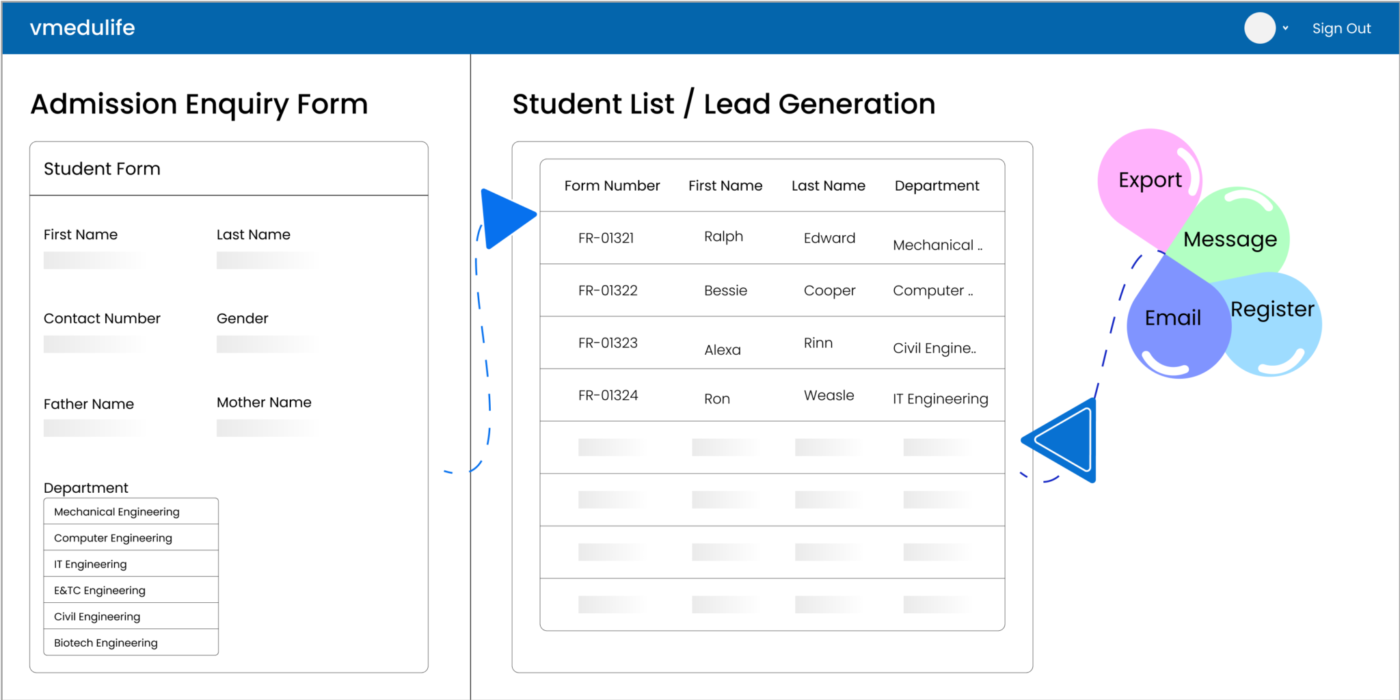This screenshot has width=1400, height=700.
Task: Click the Sign Out link
Action: click(x=1341, y=28)
